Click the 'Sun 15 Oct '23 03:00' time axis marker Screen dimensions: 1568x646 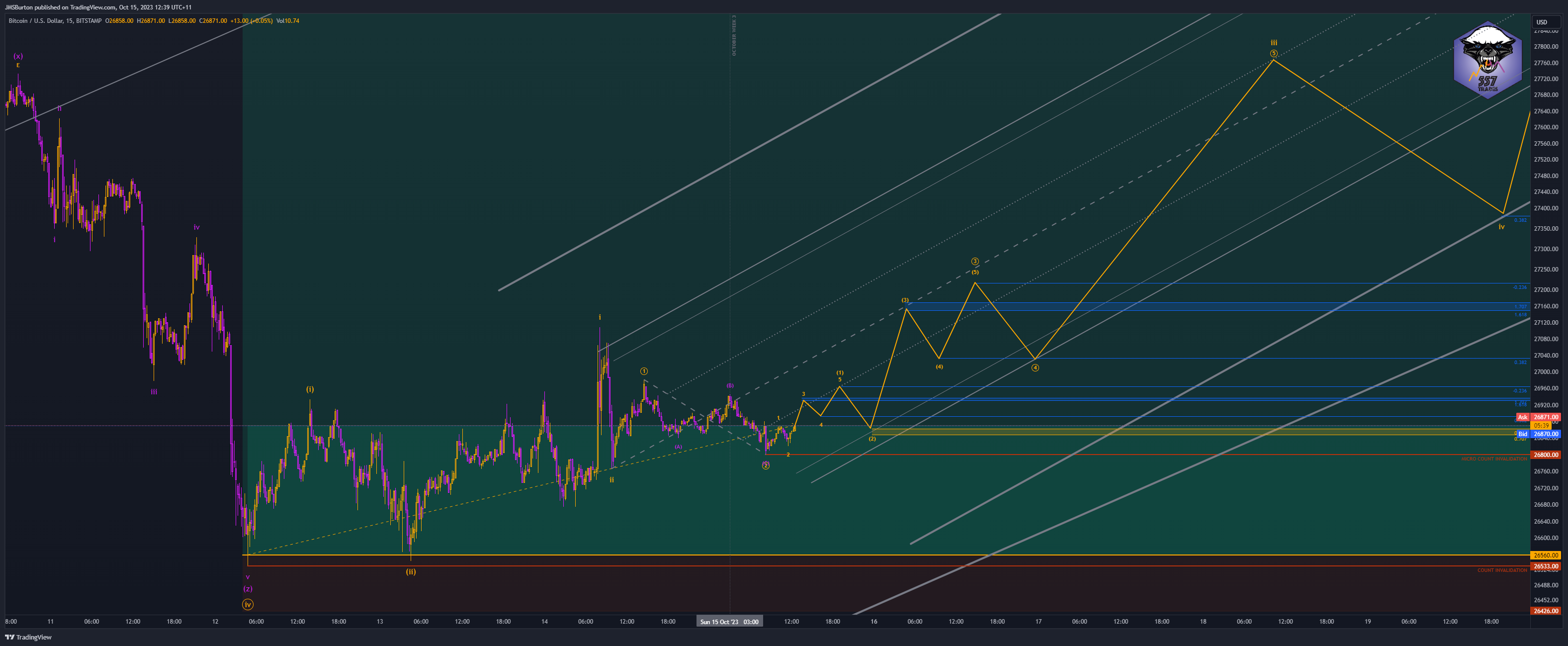pos(729,622)
